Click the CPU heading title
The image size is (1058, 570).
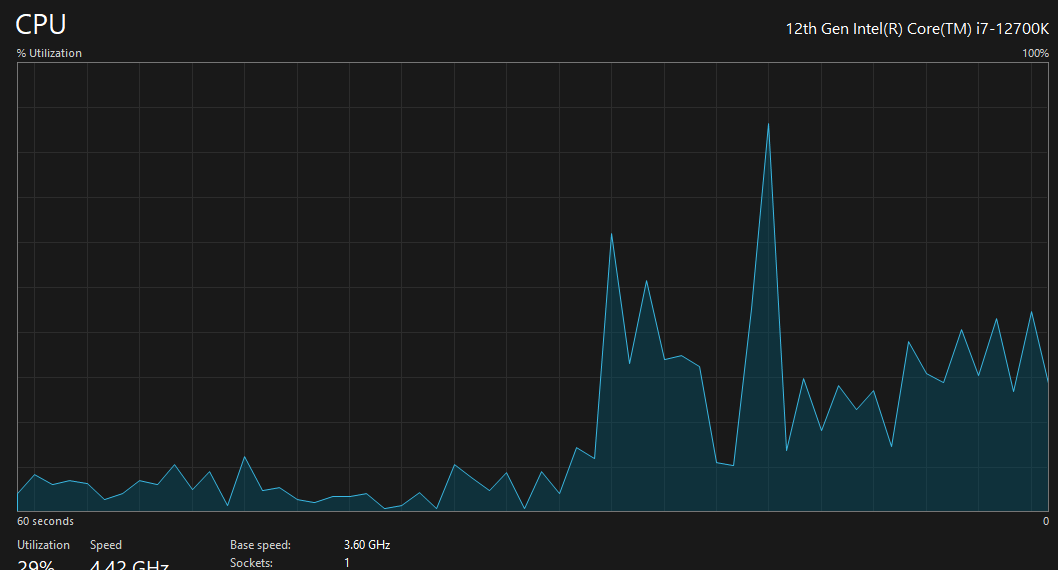[40, 25]
